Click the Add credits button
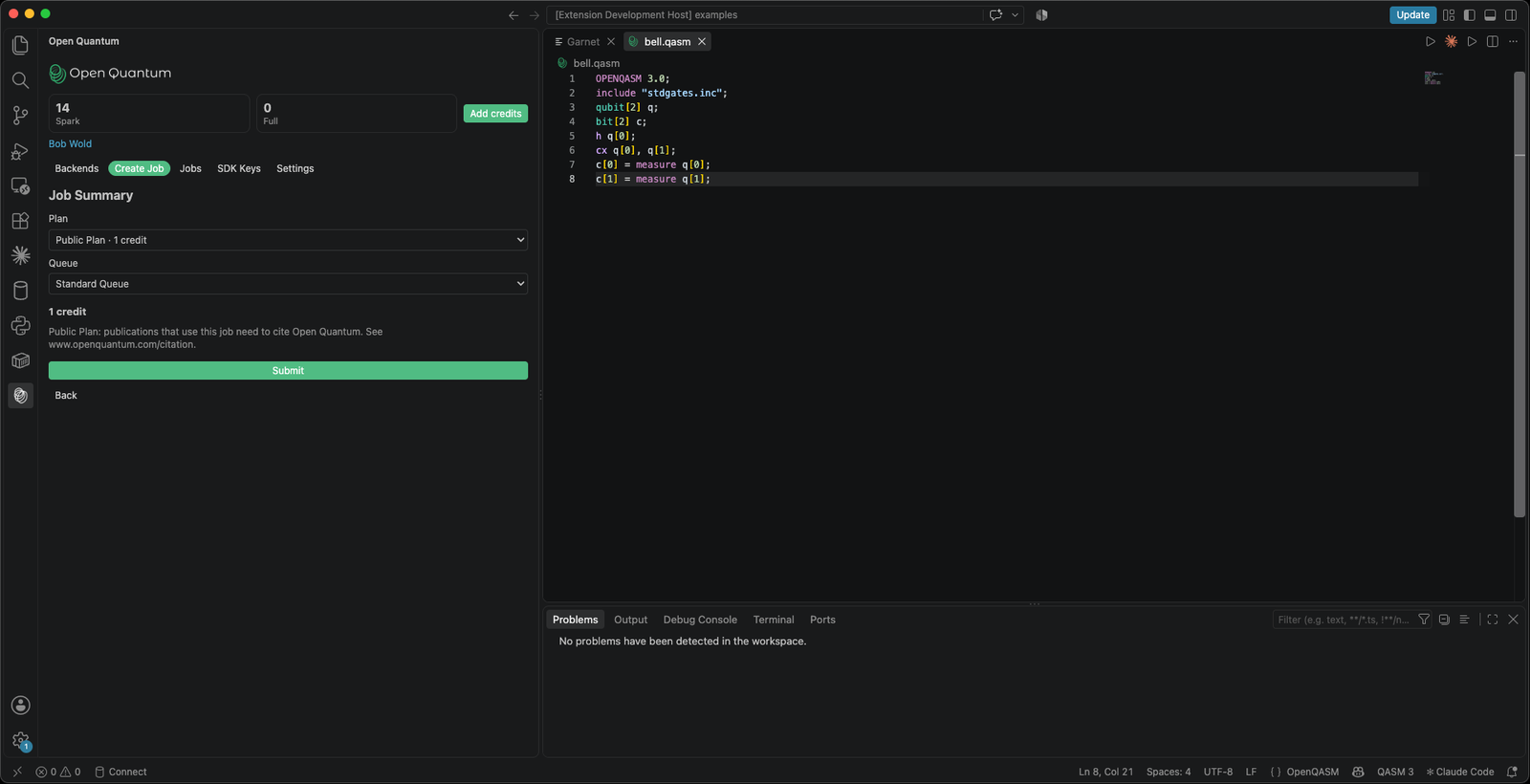The height and width of the screenshot is (784, 1530). point(495,114)
